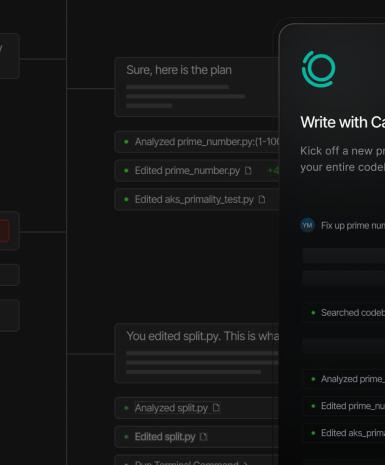Open file icon beside Edited aks_primality_test.py

coord(262,199)
